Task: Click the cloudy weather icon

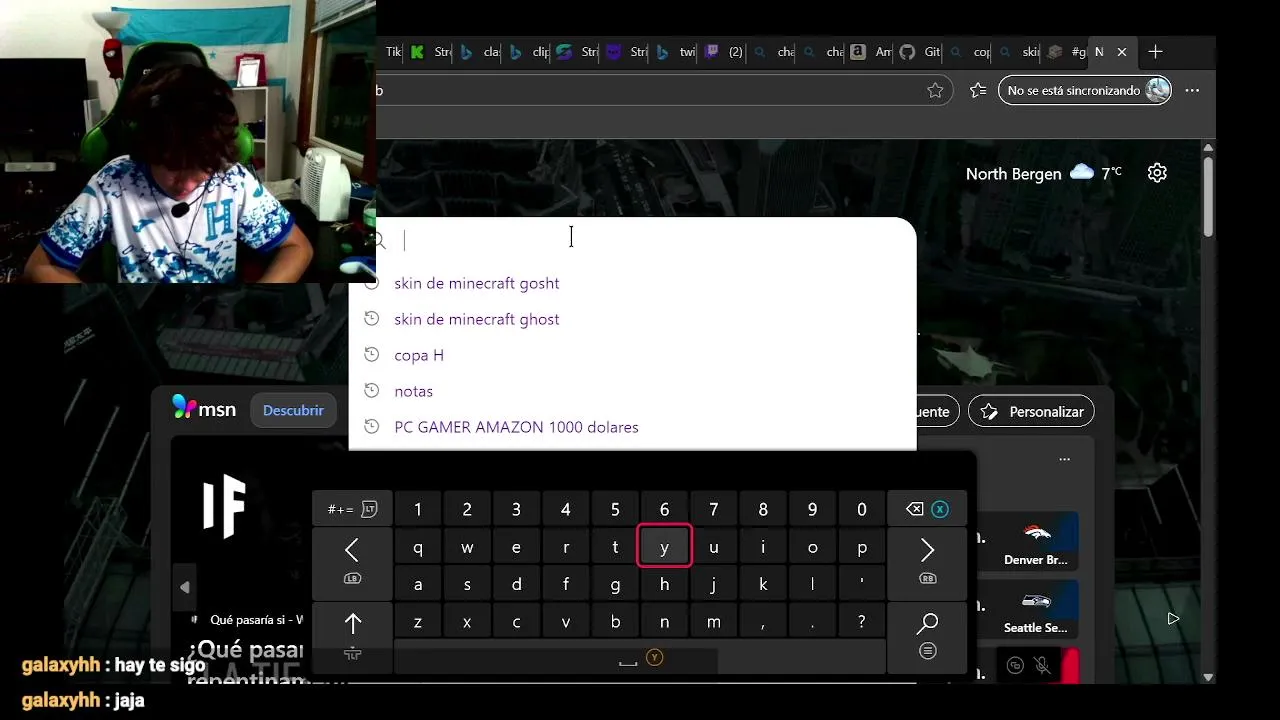Action: point(1082,173)
